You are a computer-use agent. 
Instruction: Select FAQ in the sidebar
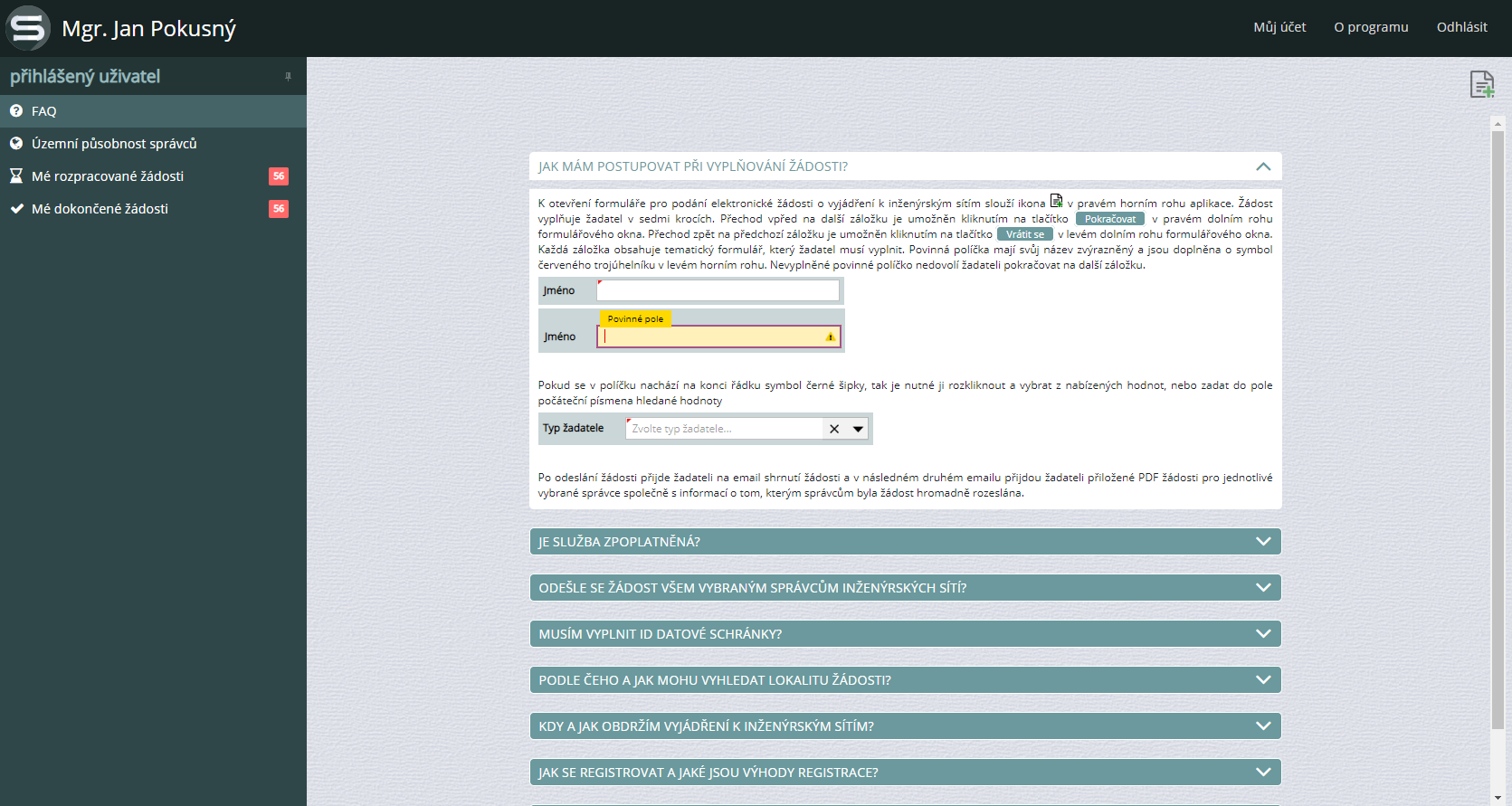point(153,111)
